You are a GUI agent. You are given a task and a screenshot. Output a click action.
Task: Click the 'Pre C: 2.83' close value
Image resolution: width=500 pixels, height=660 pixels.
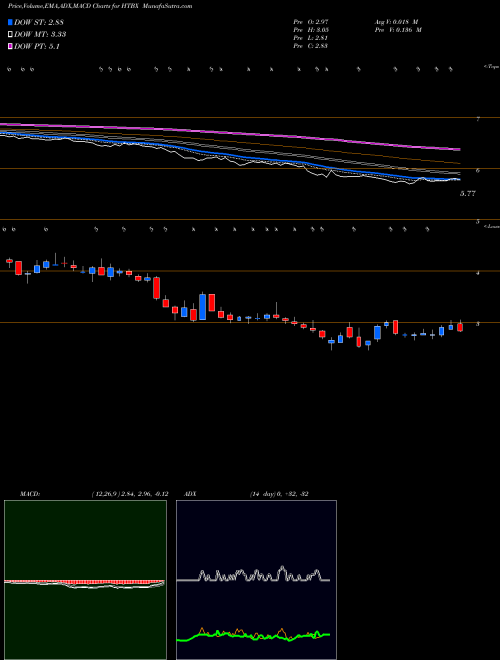(x=311, y=46)
